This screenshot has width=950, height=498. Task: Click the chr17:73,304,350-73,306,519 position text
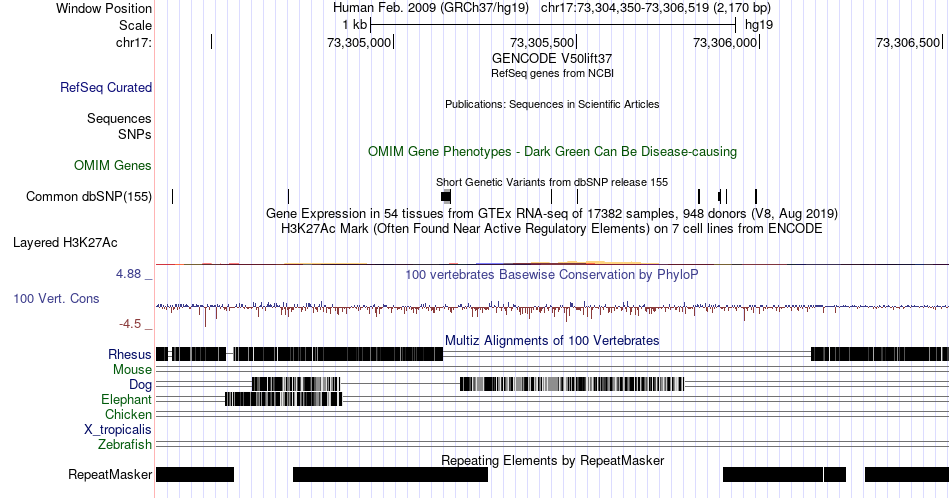pyautogui.click(x=656, y=8)
